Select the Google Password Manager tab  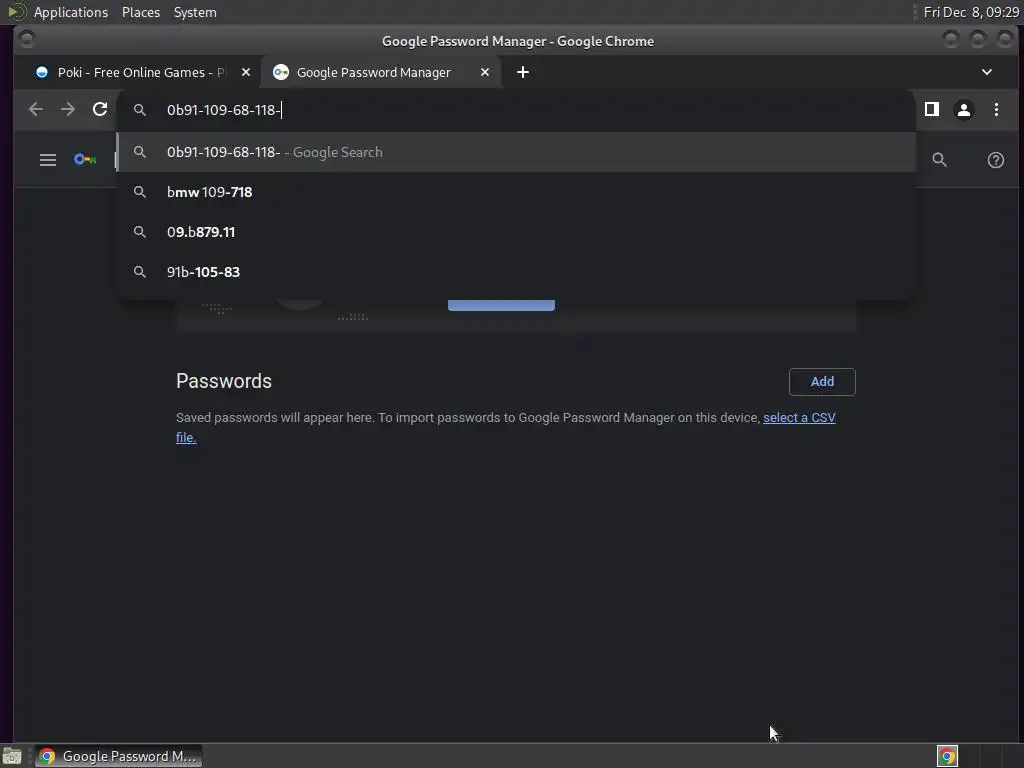click(381, 72)
